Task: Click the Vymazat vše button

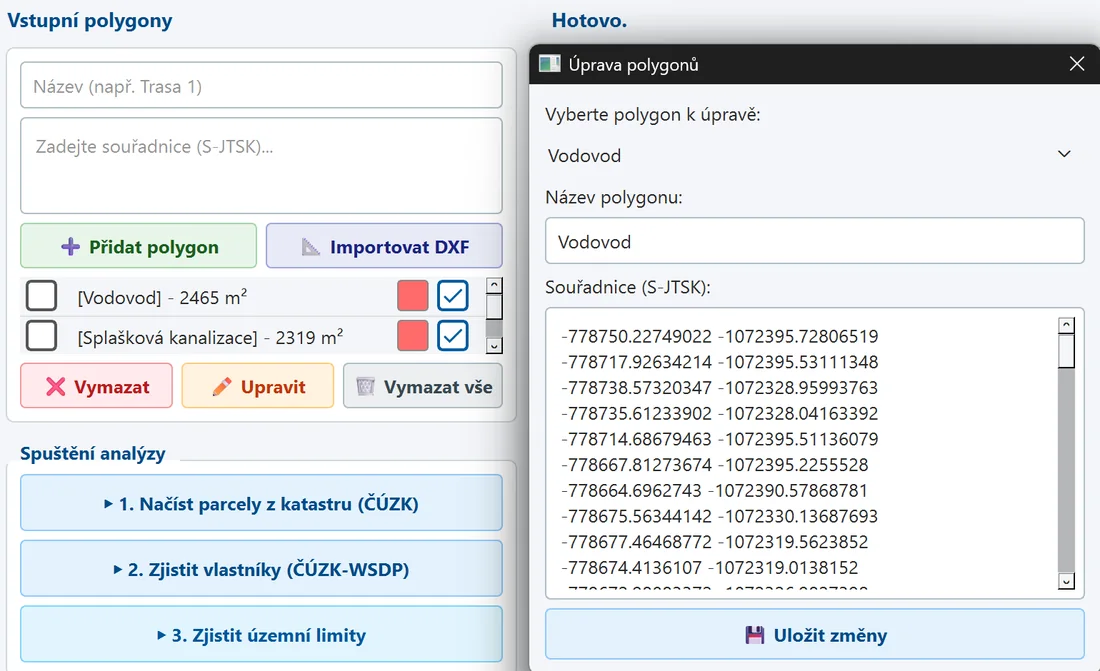Action: 422,386
